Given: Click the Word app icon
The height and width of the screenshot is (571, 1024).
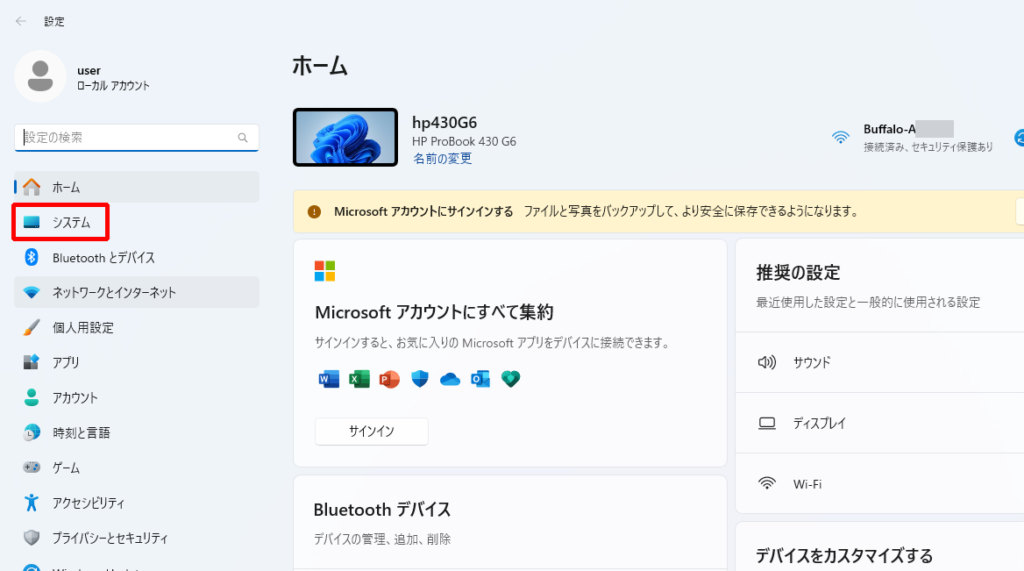Looking at the screenshot, I should [328, 379].
